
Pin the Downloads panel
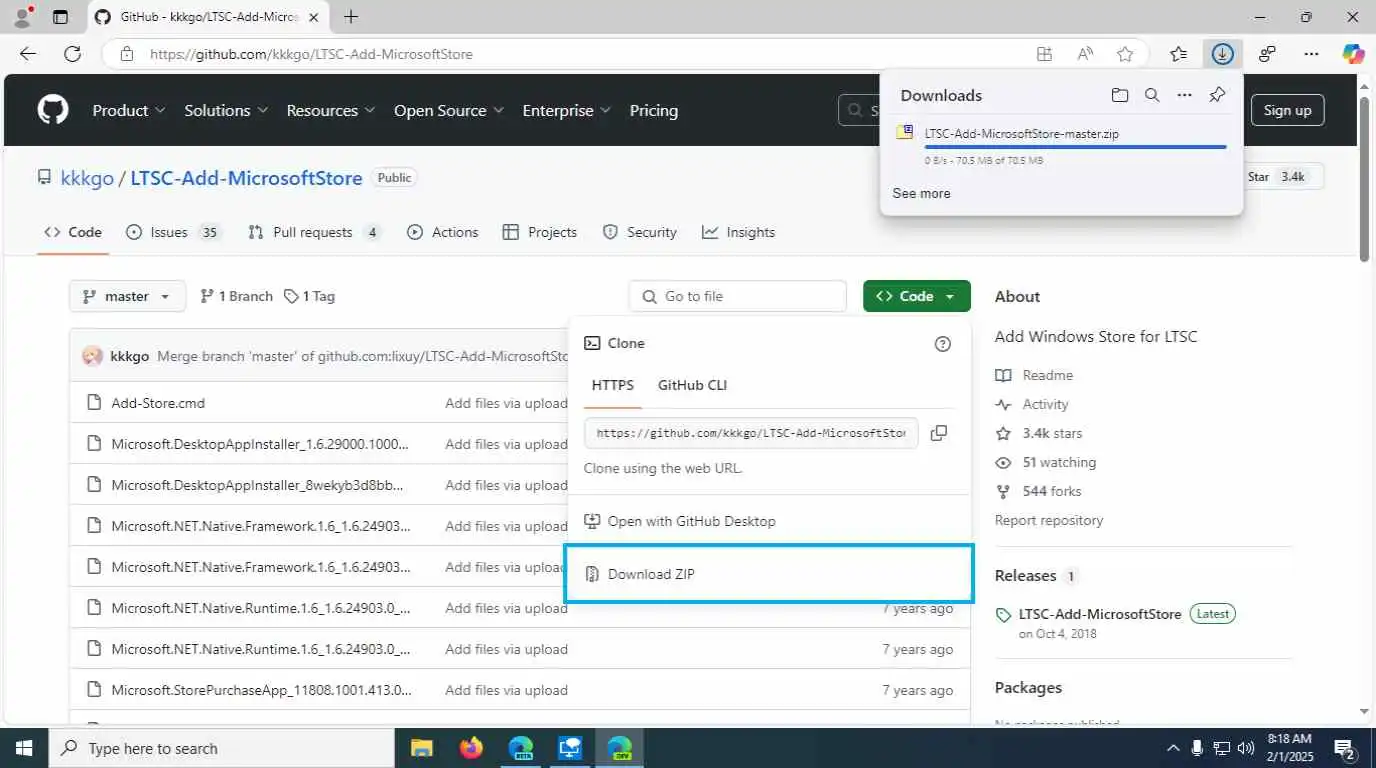1217,95
